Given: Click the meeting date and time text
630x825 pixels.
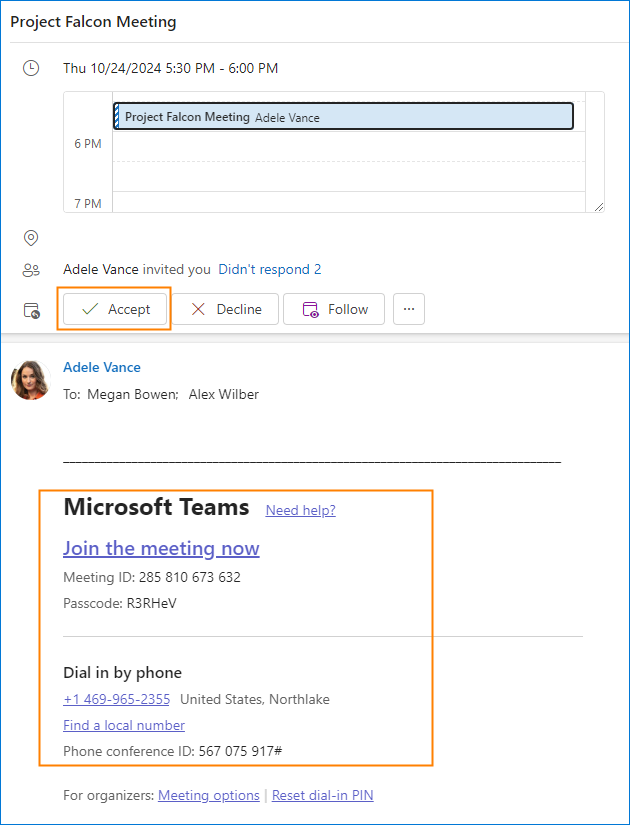Looking at the screenshot, I should (x=171, y=68).
